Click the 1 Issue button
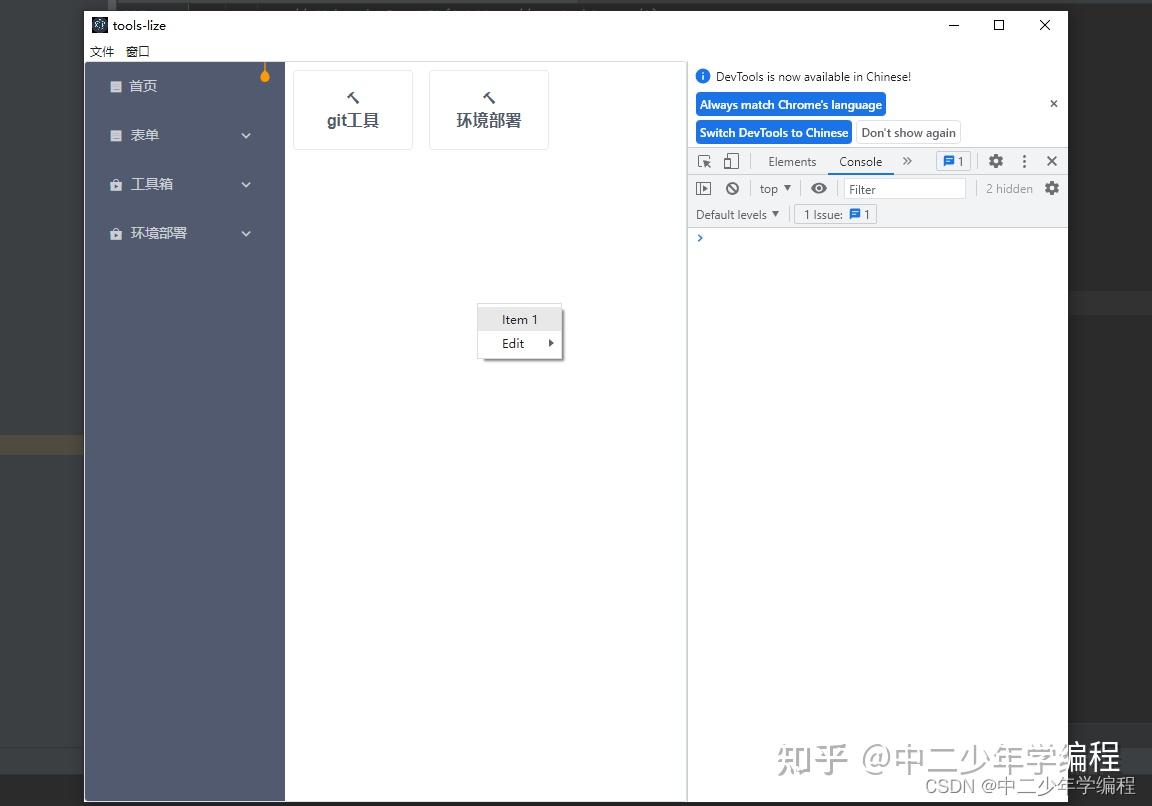This screenshot has width=1152, height=806. [836, 215]
